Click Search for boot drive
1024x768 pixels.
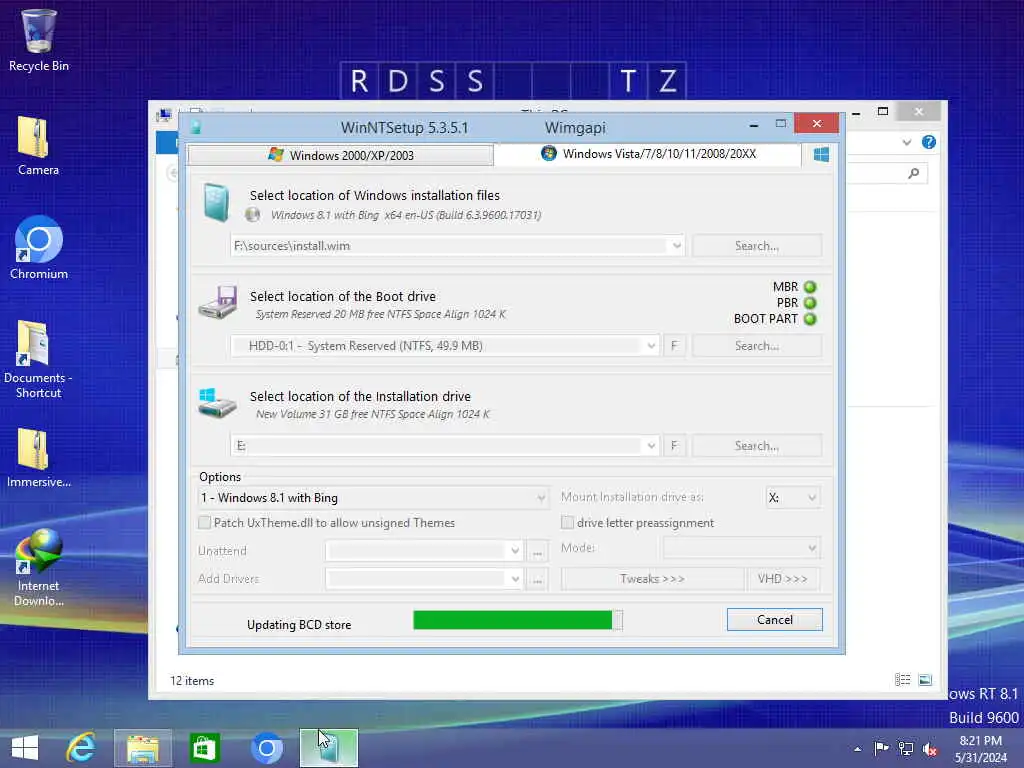click(x=757, y=346)
